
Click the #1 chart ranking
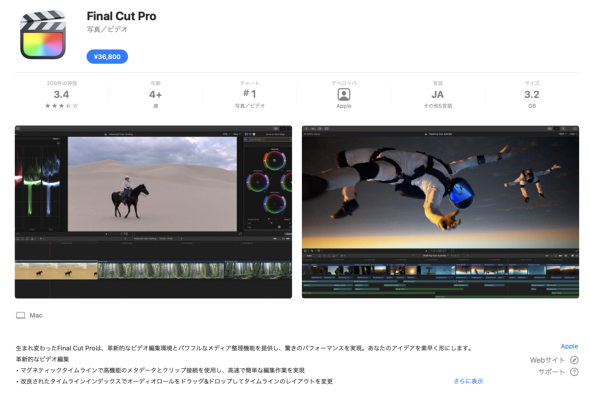(250, 94)
